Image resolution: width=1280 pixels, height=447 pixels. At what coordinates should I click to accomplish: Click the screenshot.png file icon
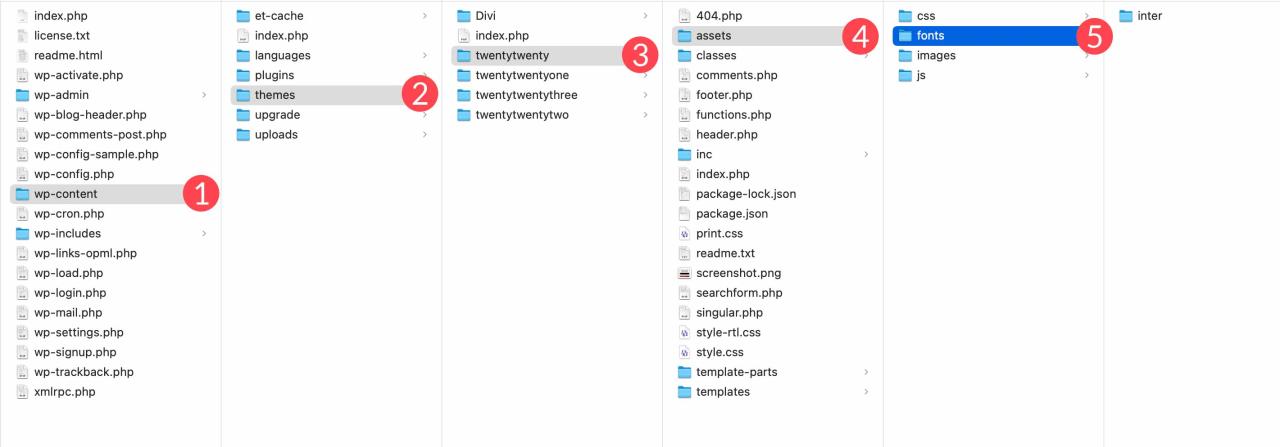pos(685,273)
